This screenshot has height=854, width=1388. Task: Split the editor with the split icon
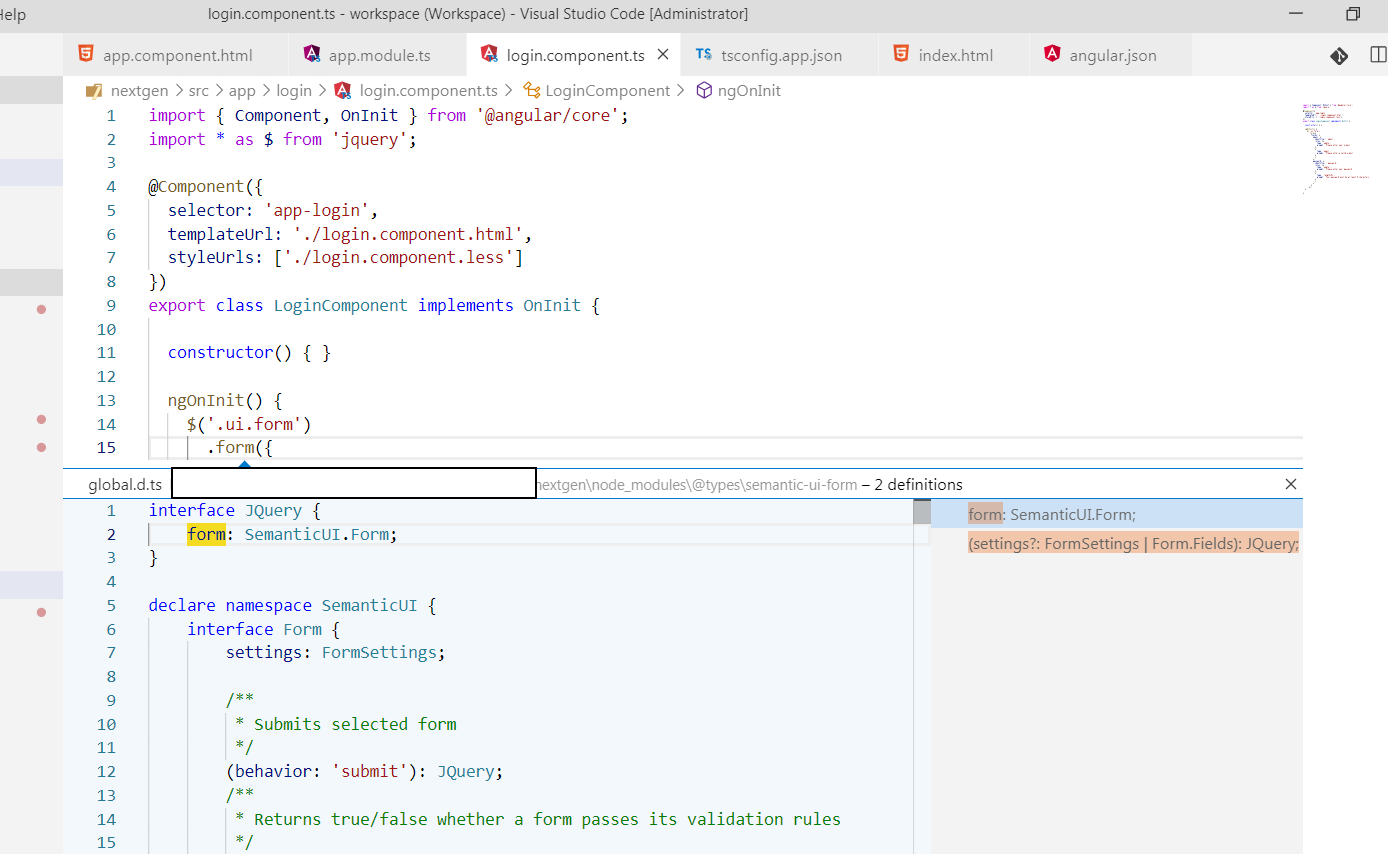click(x=1378, y=56)
